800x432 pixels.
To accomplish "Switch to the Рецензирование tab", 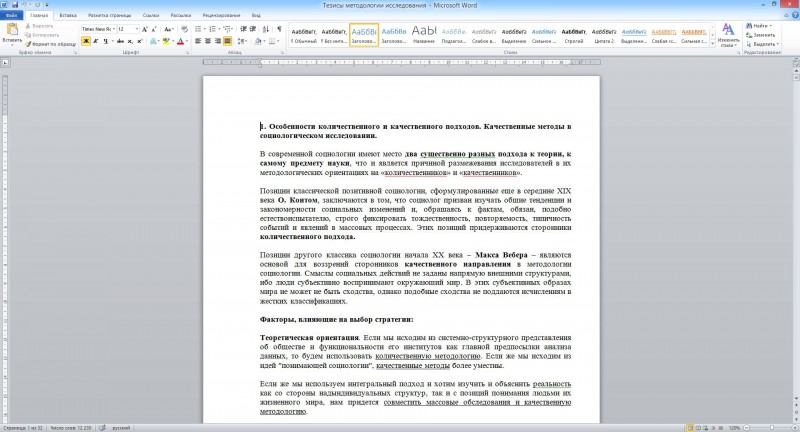I will tap(221, 15).
